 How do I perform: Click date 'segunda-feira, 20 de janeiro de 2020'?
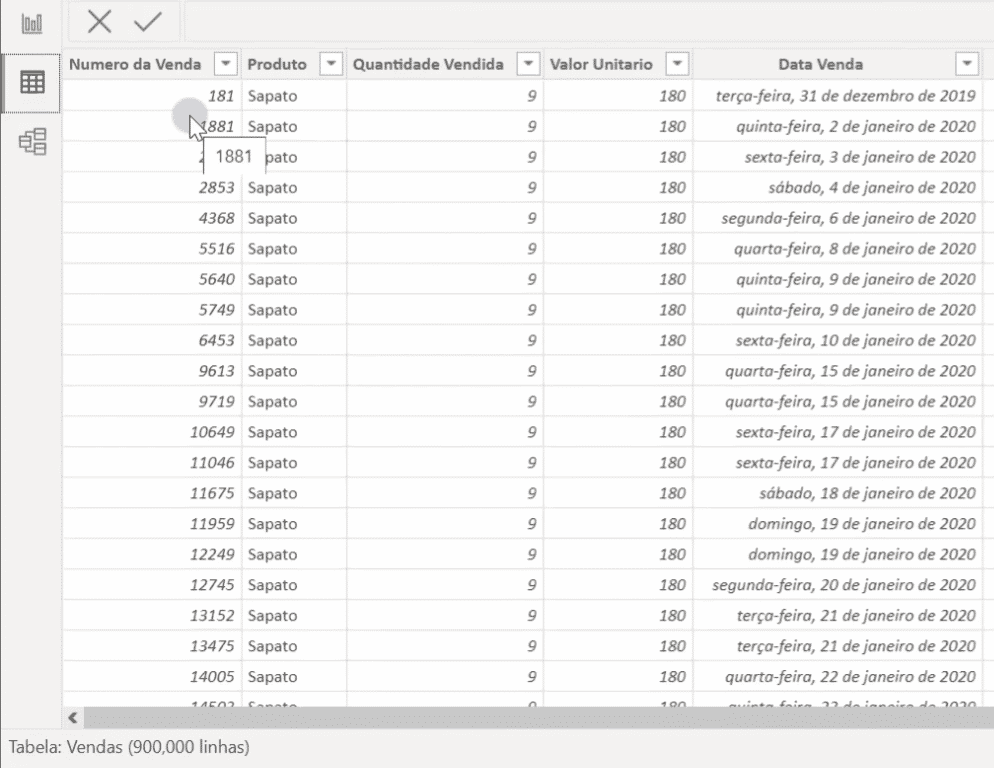click(x=844, y=585)
